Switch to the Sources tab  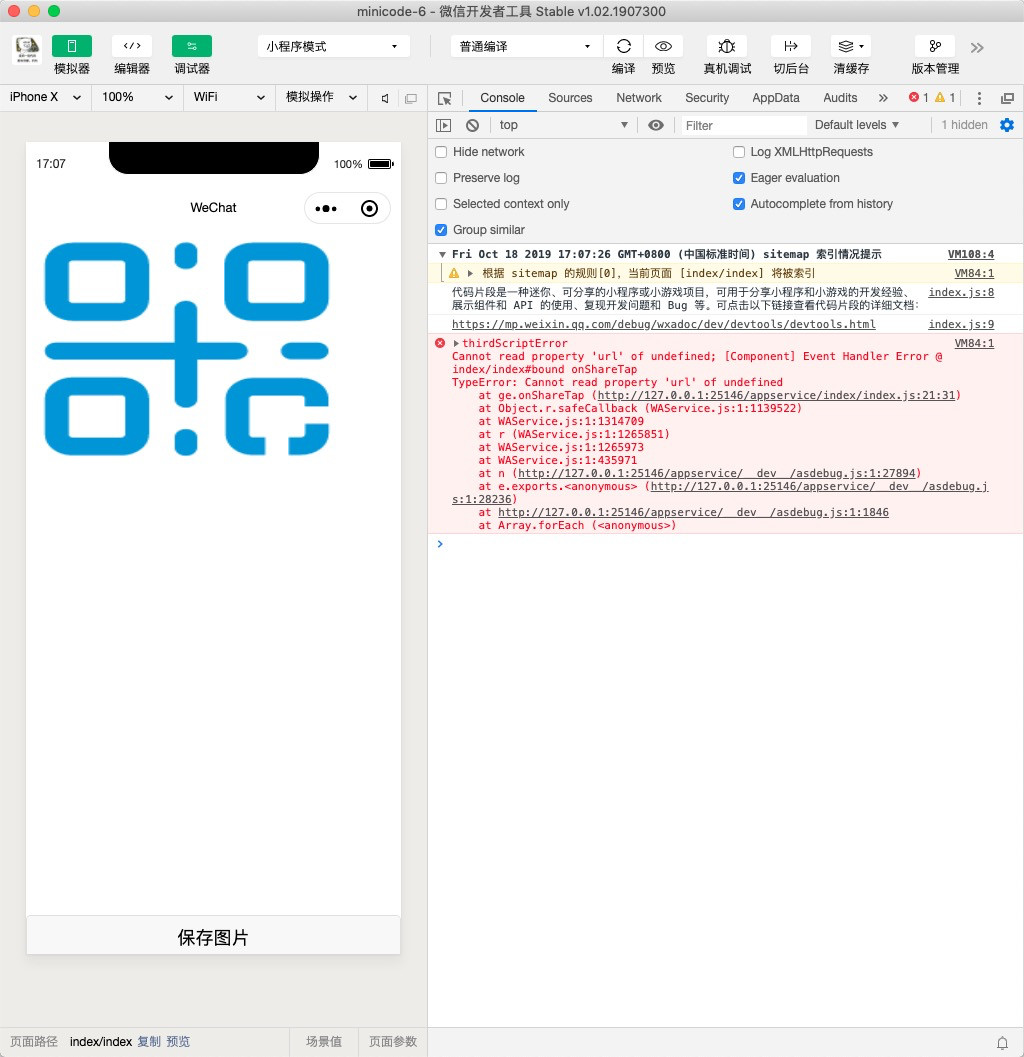570,98
